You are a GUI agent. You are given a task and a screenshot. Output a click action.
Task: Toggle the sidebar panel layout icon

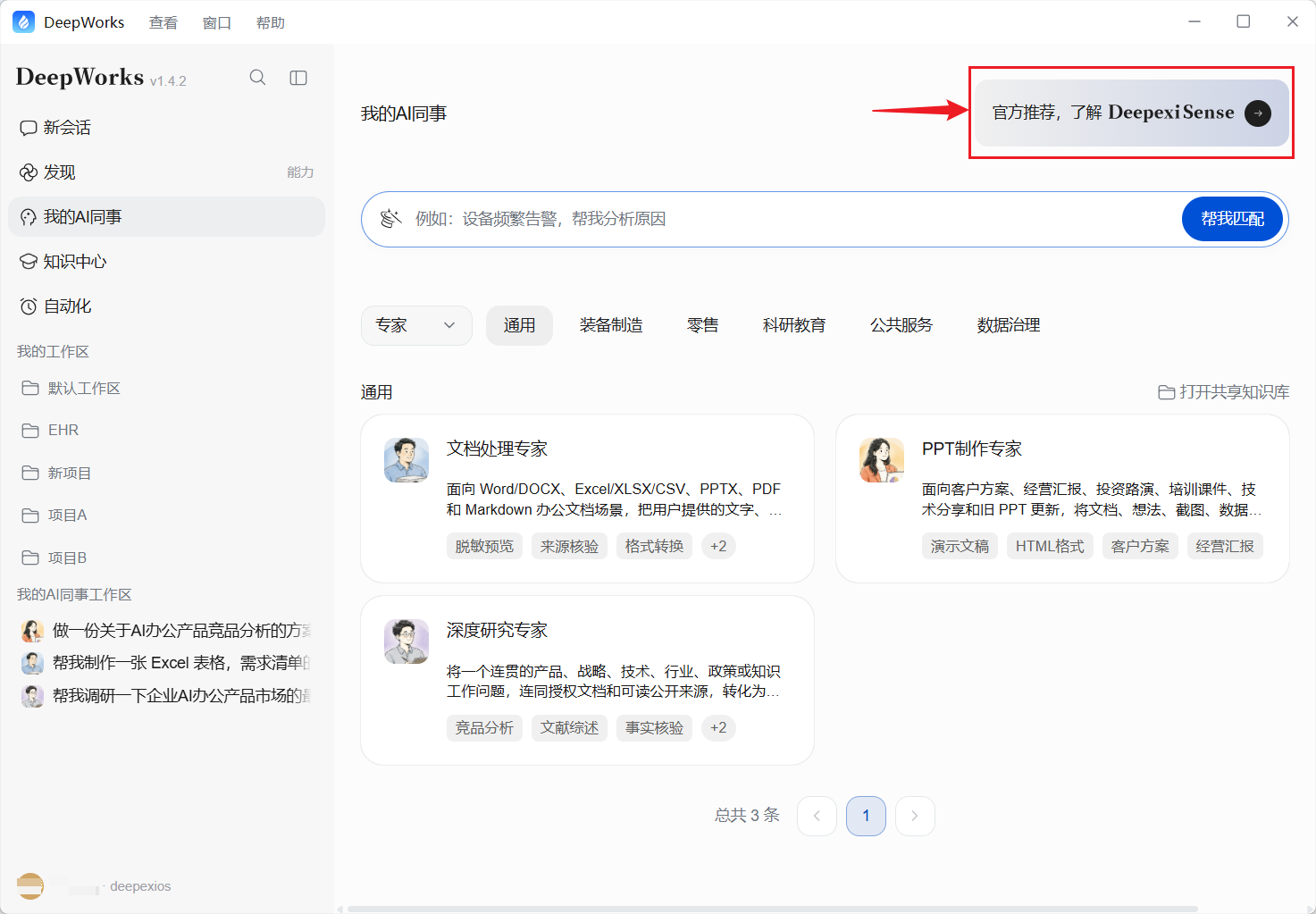pos(298,78)
